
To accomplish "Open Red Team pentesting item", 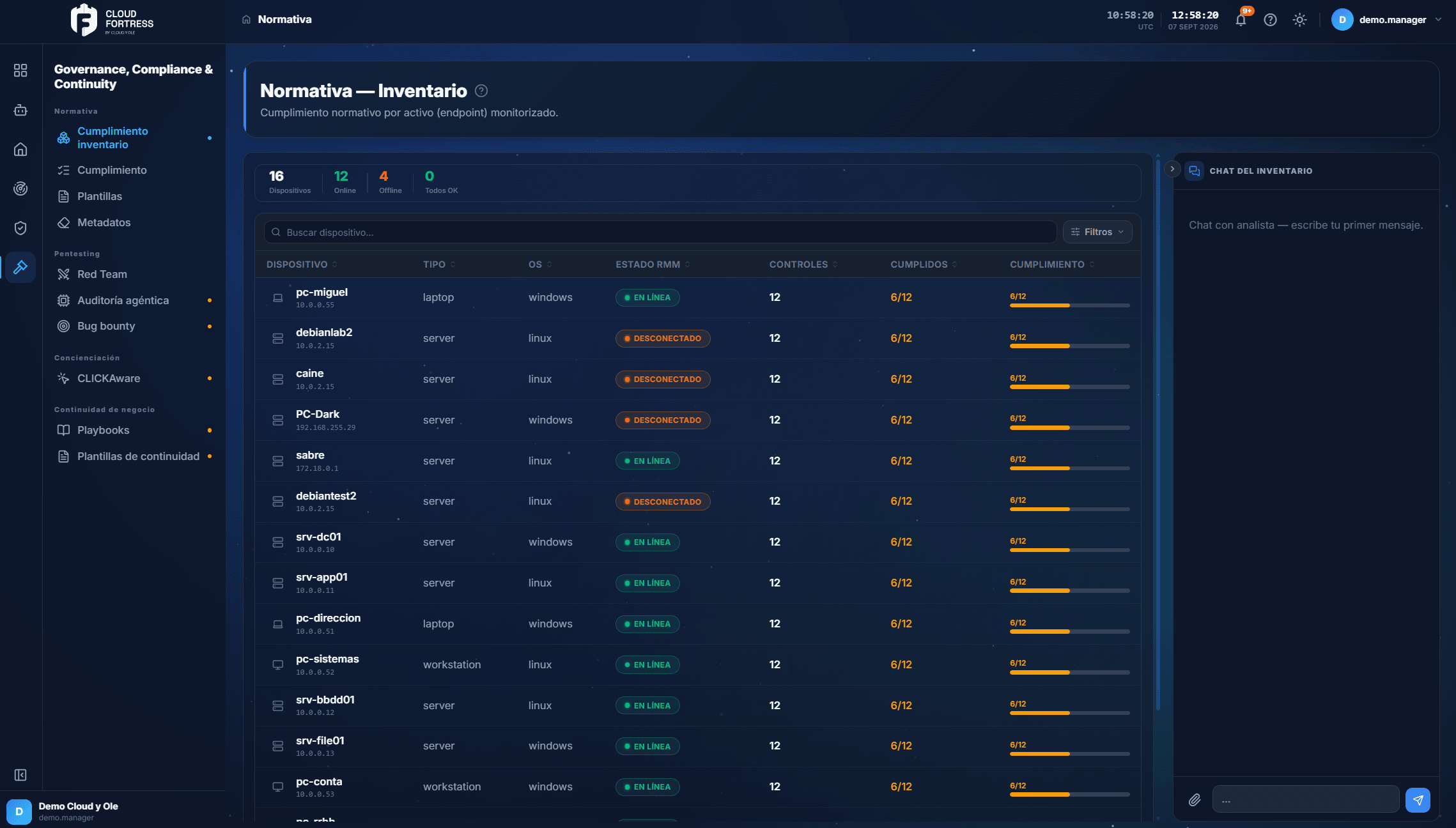I will 134,274.
